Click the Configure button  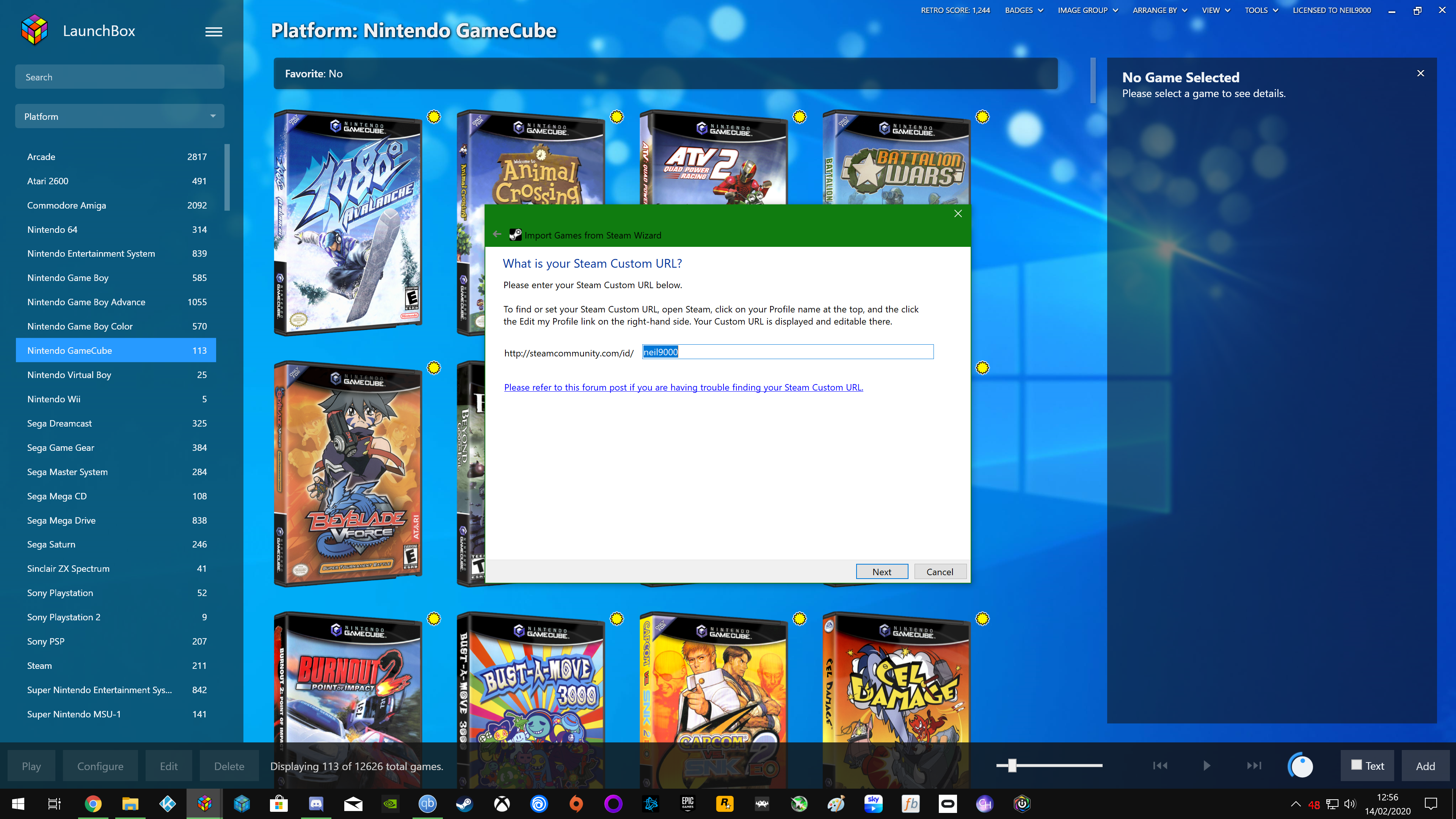pyautogui.click(x=100, y=766)
